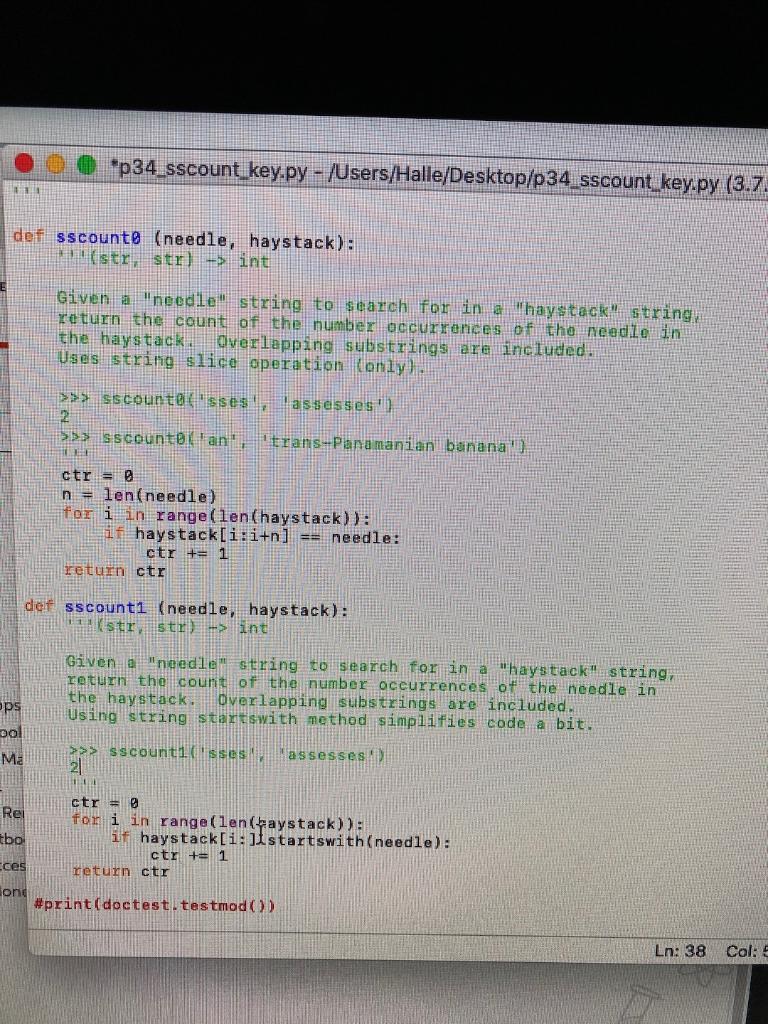This screenshot has width=768, height=1024.
Task: Click doctest line with 'trans-Panamanian banana'
Action: (294, 441)
